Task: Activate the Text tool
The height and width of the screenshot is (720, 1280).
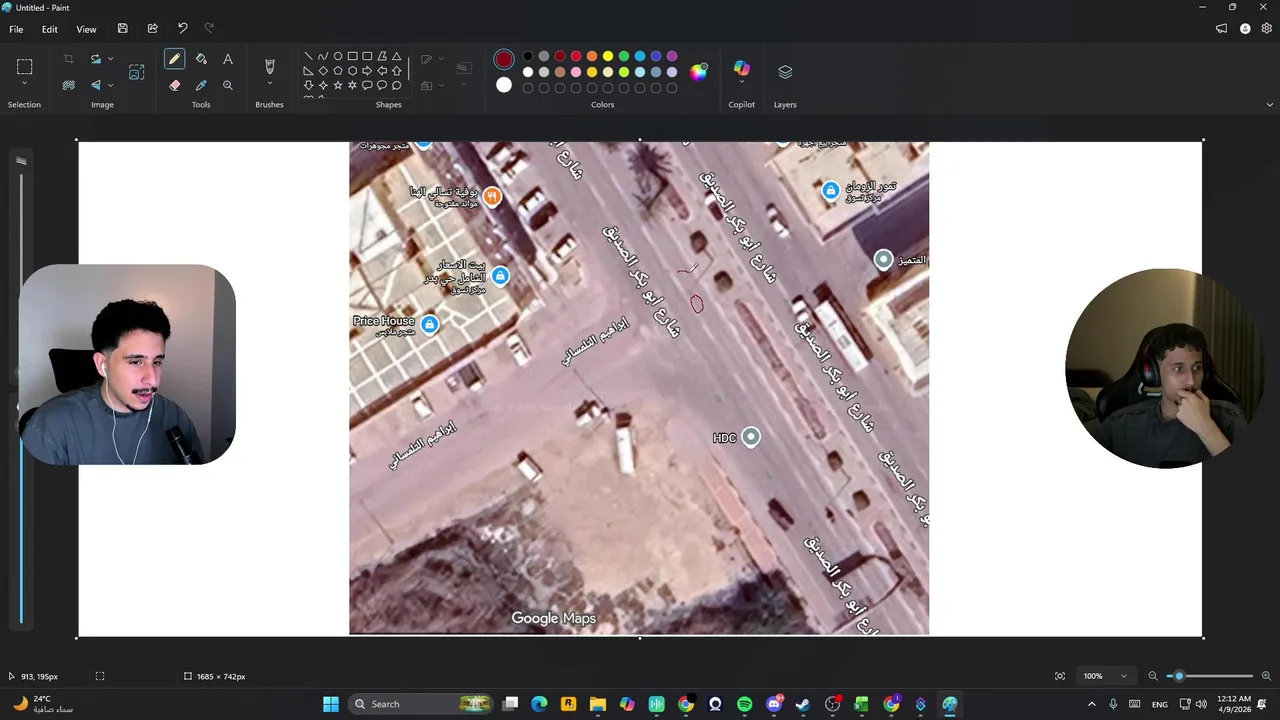Action: (x=228, y=59)
